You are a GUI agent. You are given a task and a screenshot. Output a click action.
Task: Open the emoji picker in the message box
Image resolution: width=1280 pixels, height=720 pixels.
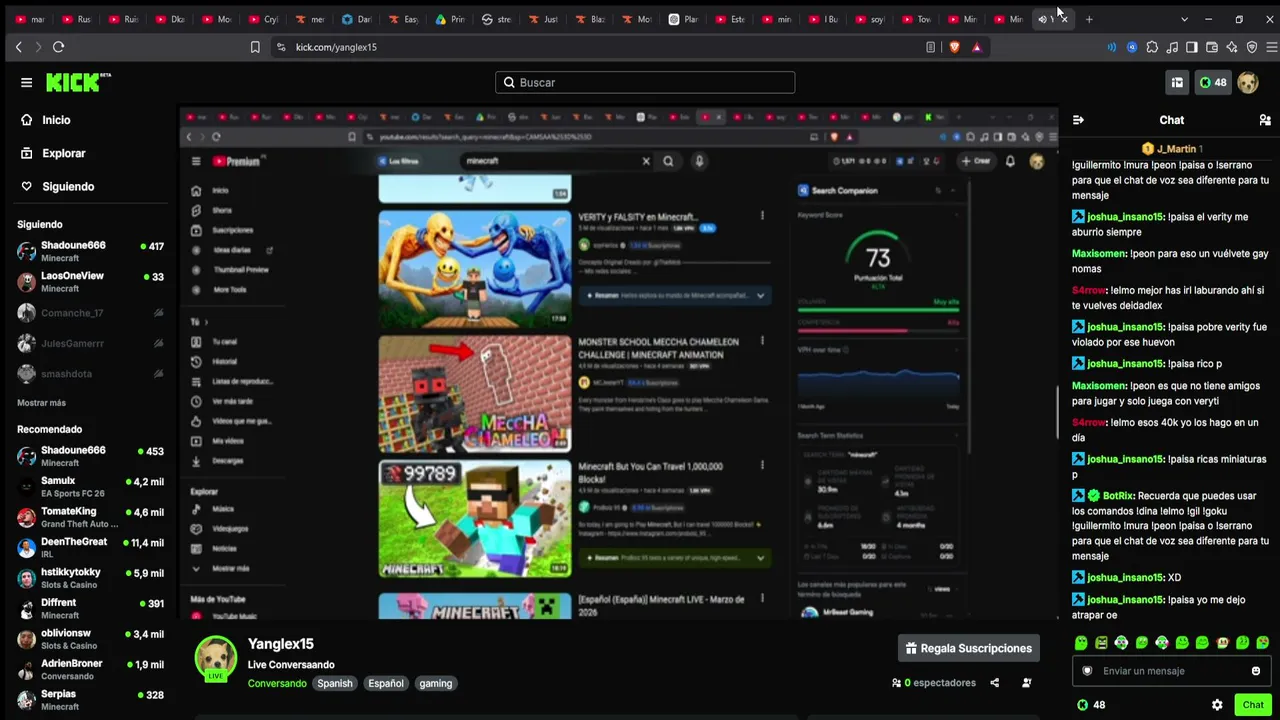point(1256,671)
